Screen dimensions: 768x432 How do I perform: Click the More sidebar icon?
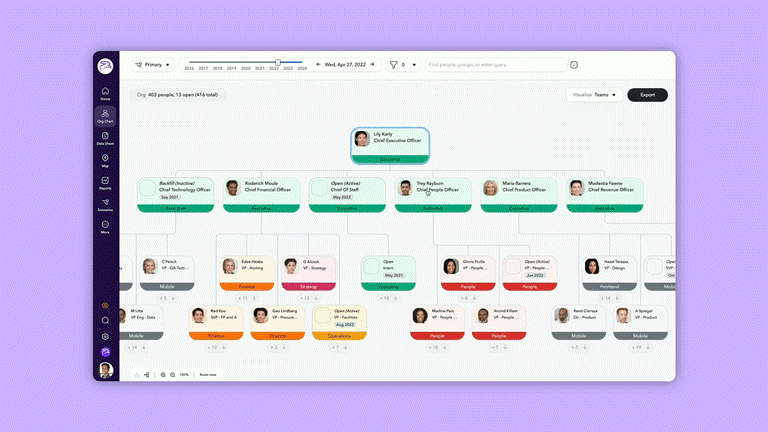pyautogui.click(x=105, y=227)
